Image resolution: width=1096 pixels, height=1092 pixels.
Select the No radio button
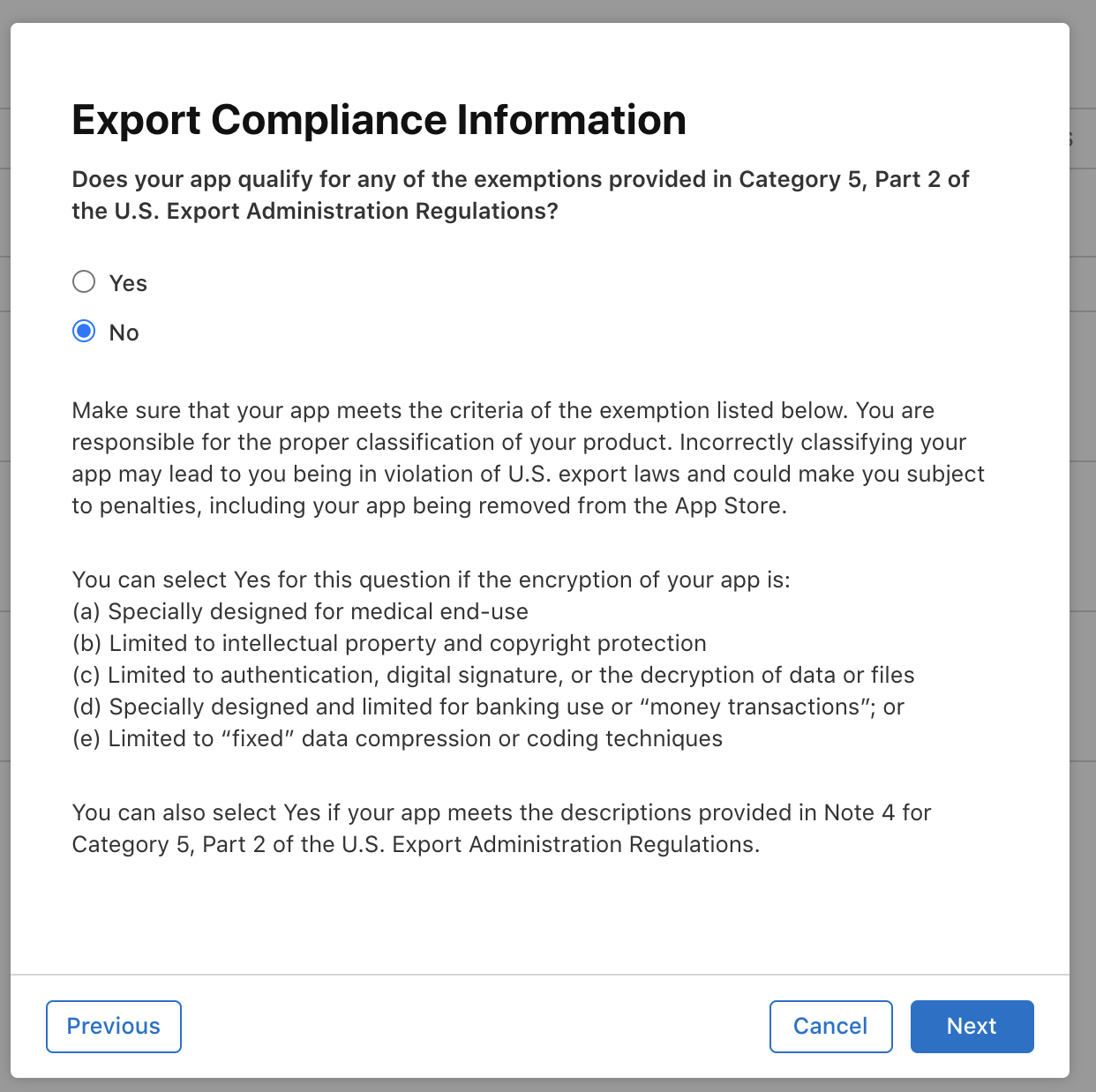tap(84, 331)
